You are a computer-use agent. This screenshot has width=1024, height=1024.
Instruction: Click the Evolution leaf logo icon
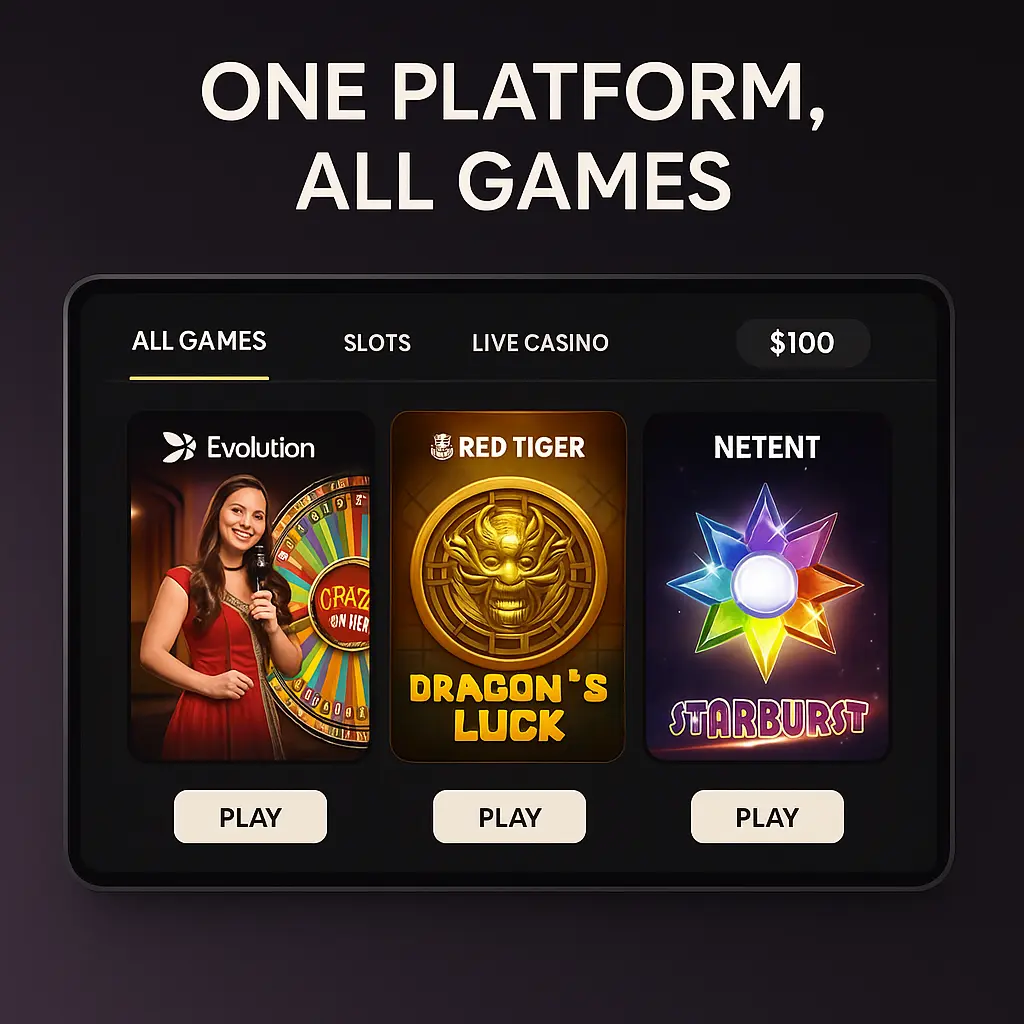(x=179, y=447)
